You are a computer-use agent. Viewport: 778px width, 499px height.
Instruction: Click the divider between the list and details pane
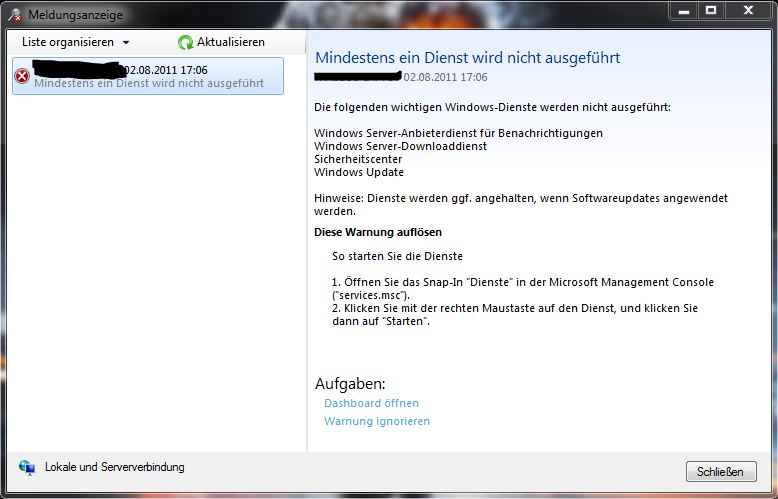[x=306, y=250]
